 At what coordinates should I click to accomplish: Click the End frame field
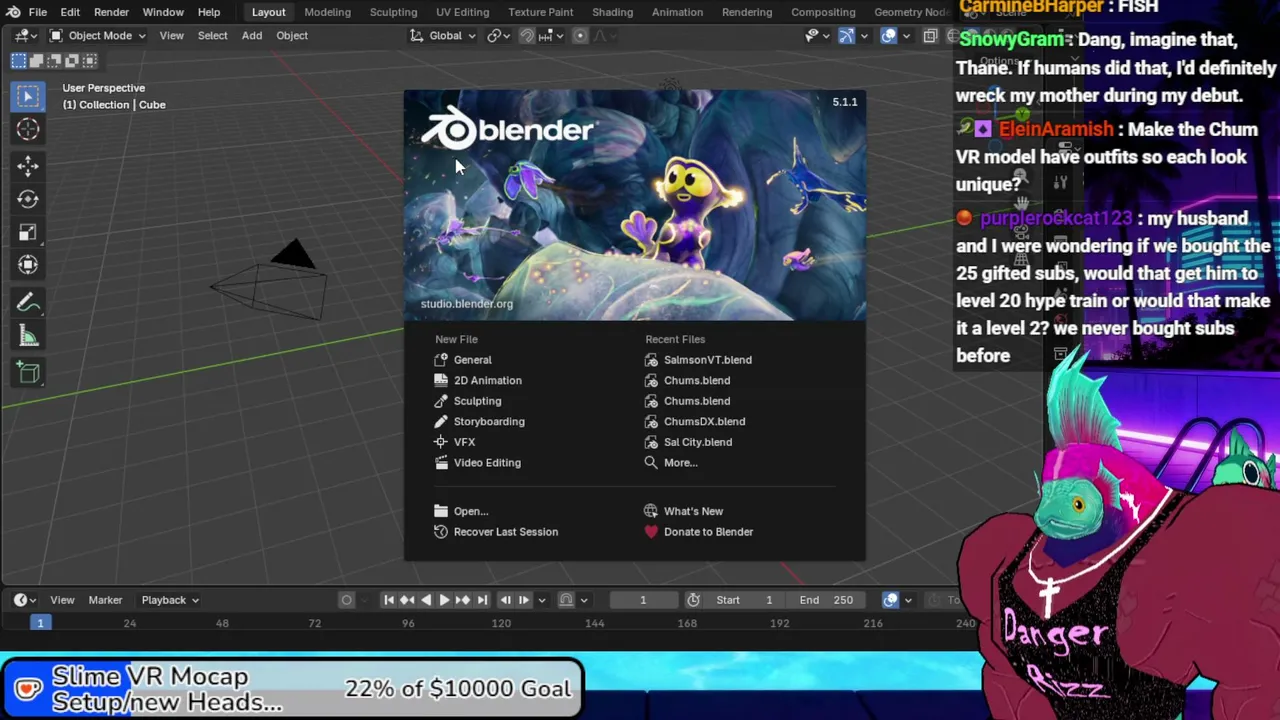[x=826, y=600]
